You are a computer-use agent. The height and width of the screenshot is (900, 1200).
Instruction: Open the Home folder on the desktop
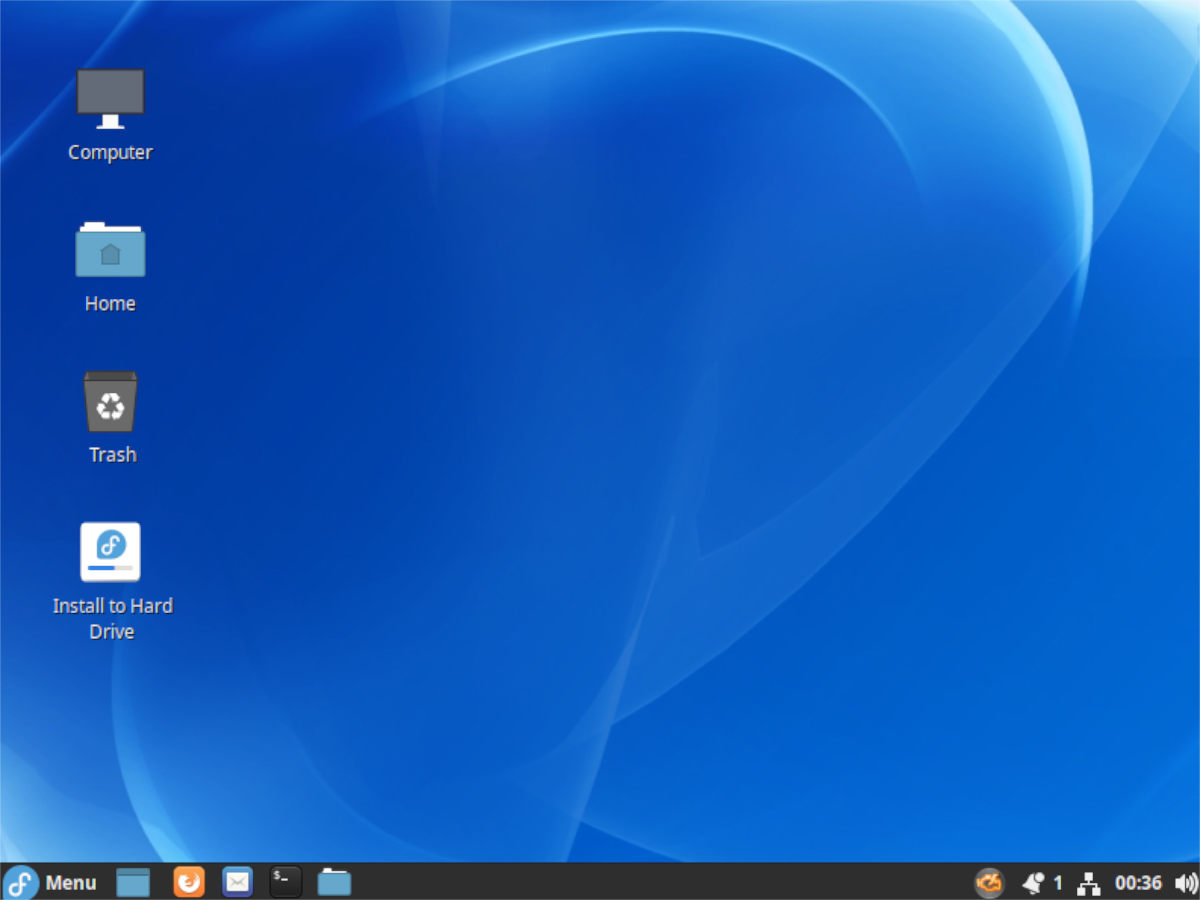click(x=110, y=250)
